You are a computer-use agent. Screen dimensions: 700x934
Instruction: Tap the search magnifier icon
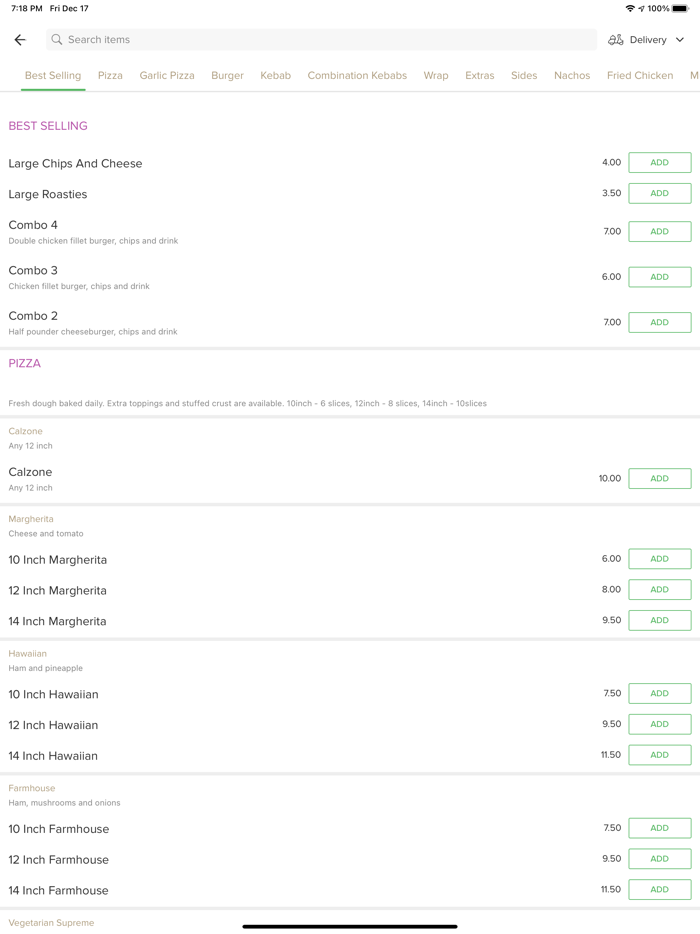tap(57, 40)
